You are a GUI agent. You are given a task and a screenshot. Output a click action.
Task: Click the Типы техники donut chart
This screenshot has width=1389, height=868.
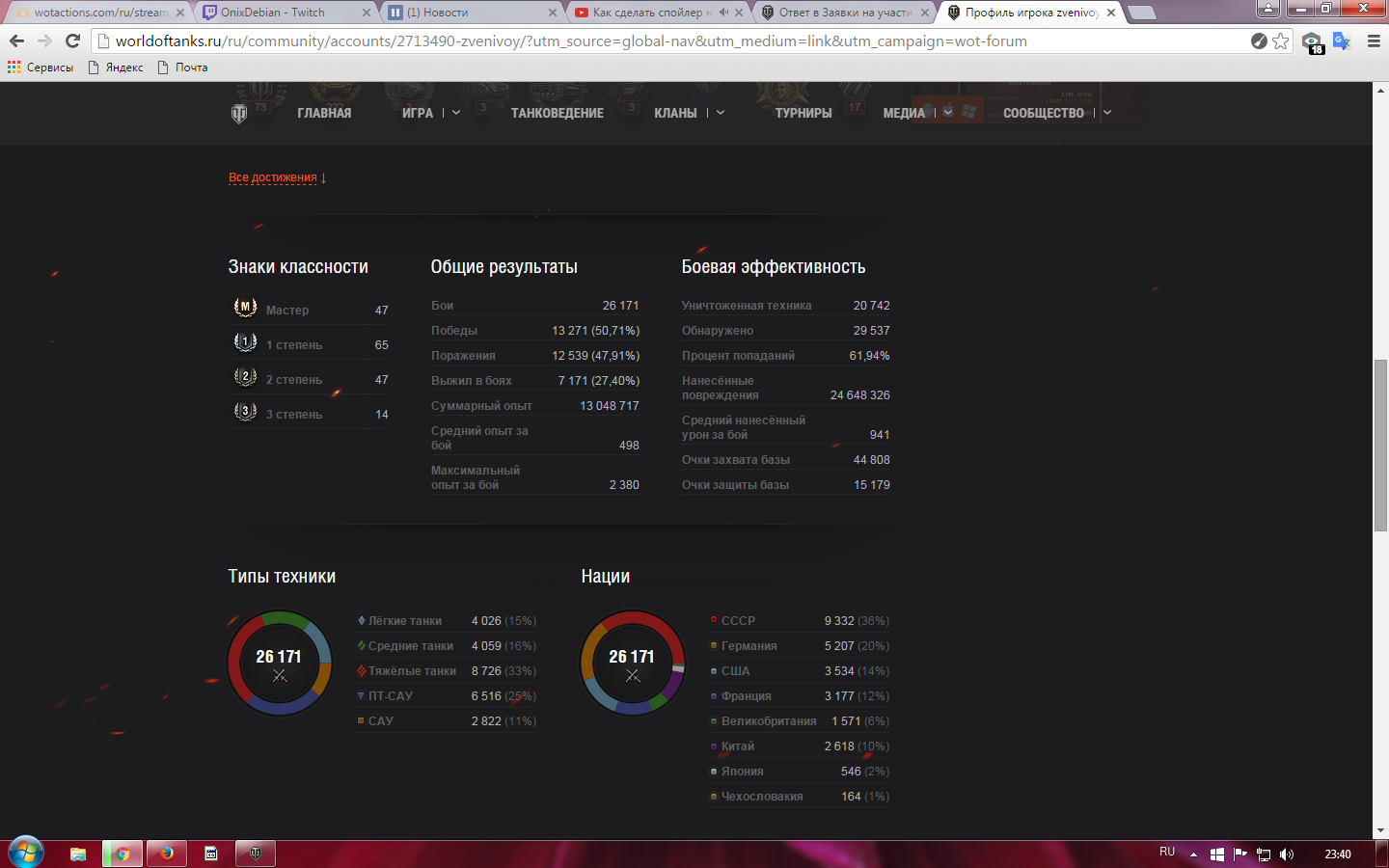(280, 663)
